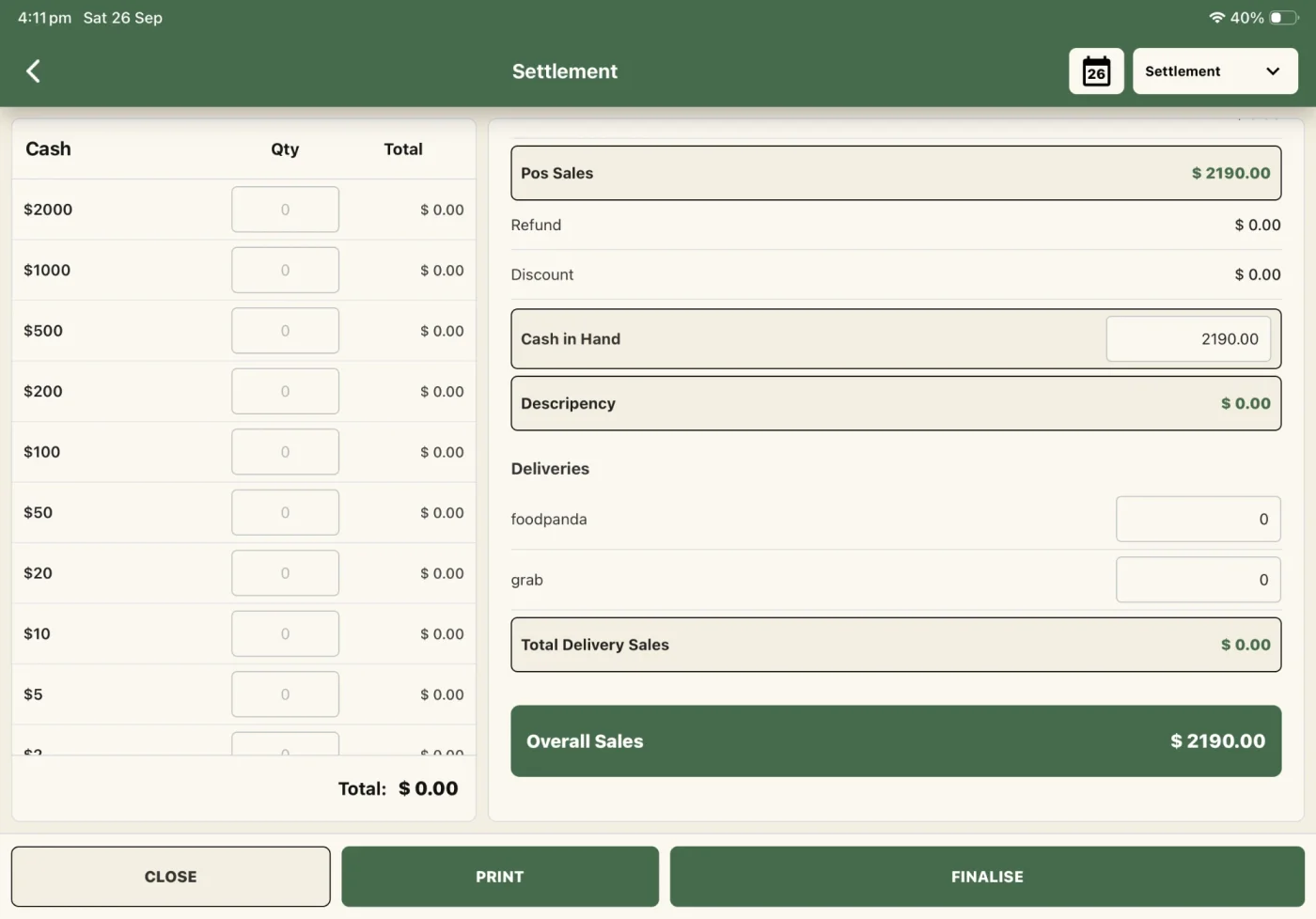Expand the Settlement dropdown
The height and width of the screenshot is (919, 1316).
[1214, 71]
